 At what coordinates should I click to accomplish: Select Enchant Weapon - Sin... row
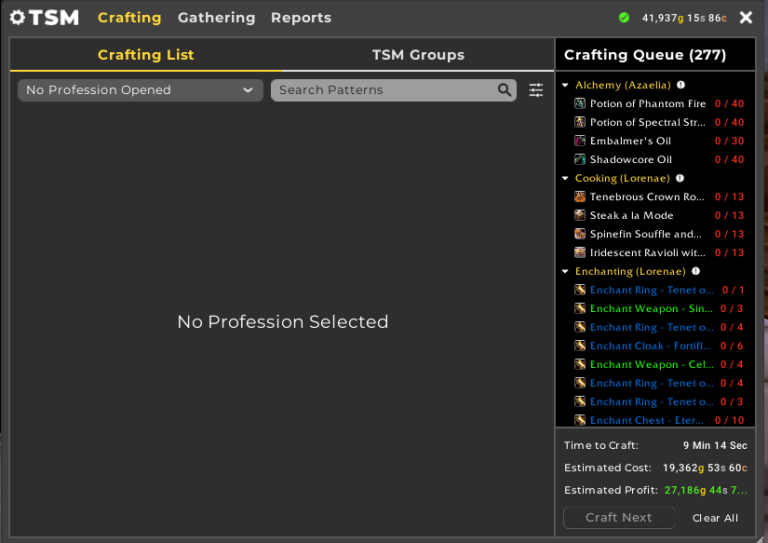655,308
